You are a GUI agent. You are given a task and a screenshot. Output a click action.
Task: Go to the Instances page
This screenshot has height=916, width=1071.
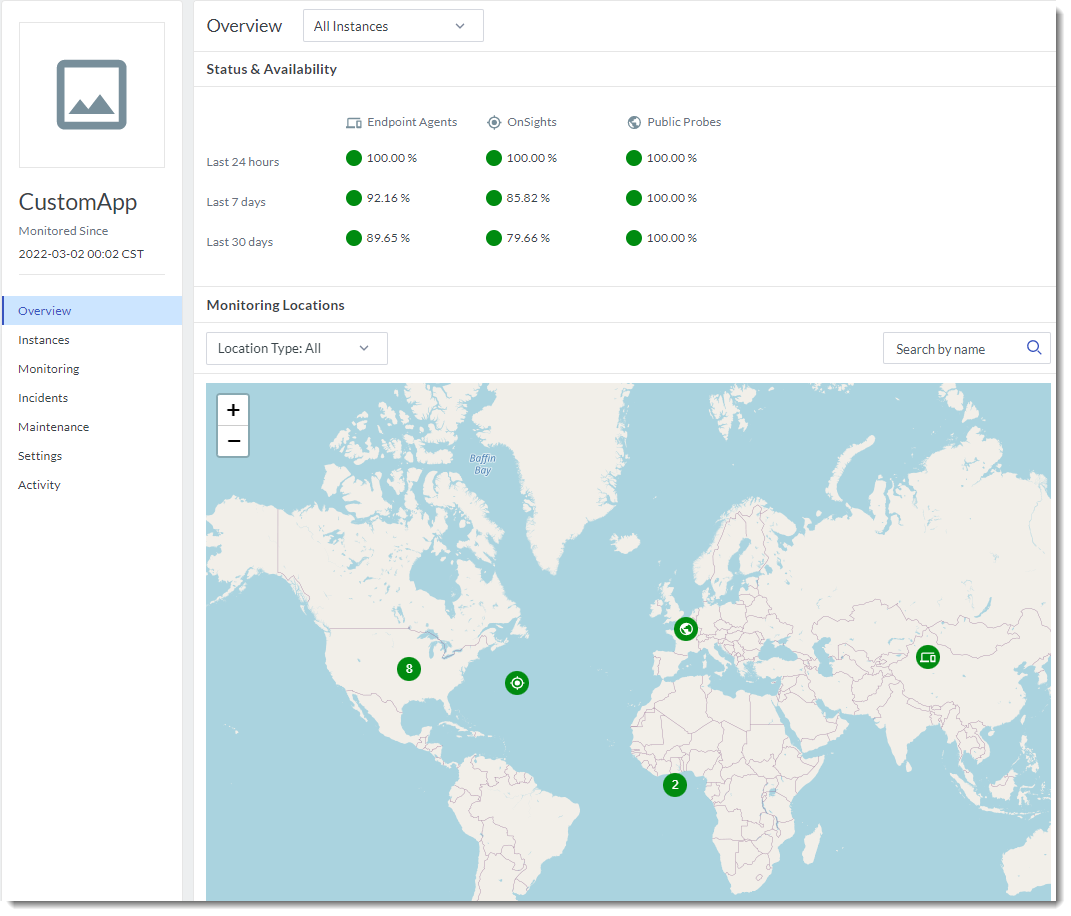(x=41, y=339)
